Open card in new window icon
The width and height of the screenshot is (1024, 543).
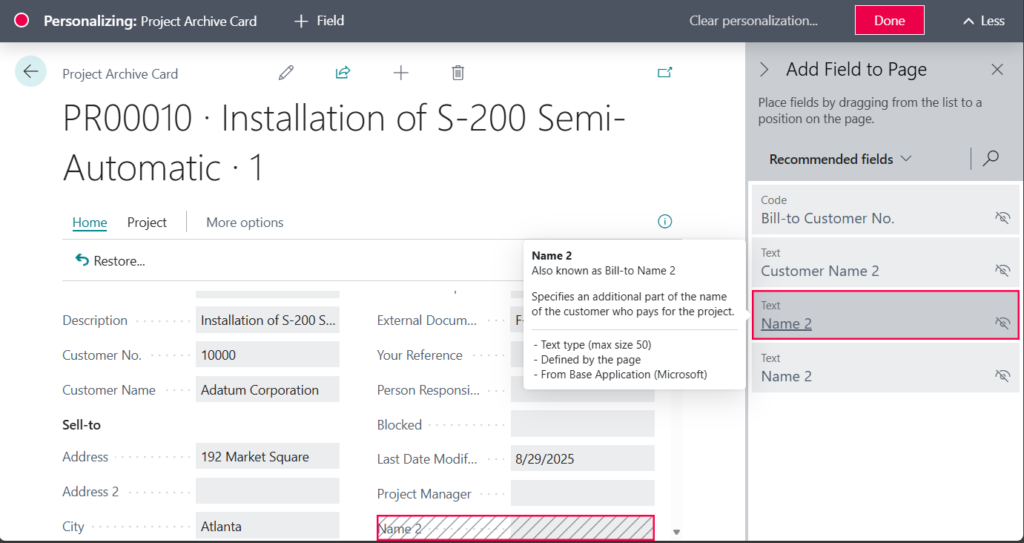coord(665,72)
